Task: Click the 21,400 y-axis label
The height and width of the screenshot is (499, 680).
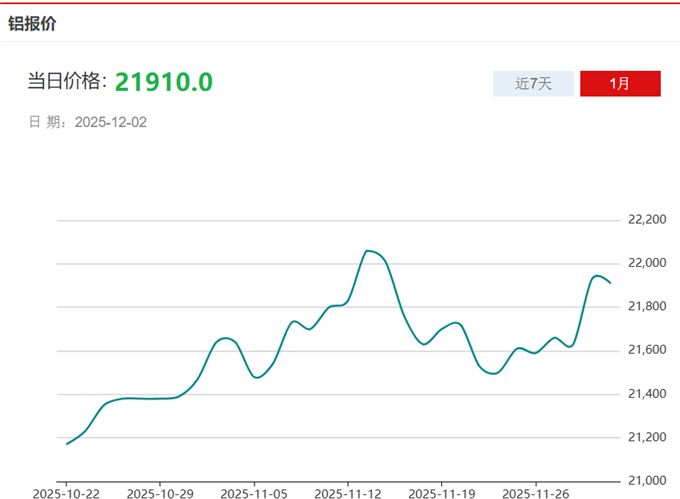Action: pyautogui.click(x=646, y=394)
